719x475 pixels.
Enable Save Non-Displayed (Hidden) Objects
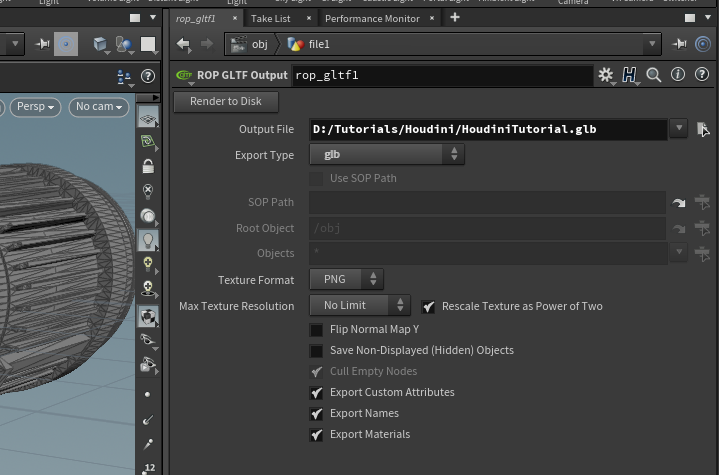tap(316, 351)
